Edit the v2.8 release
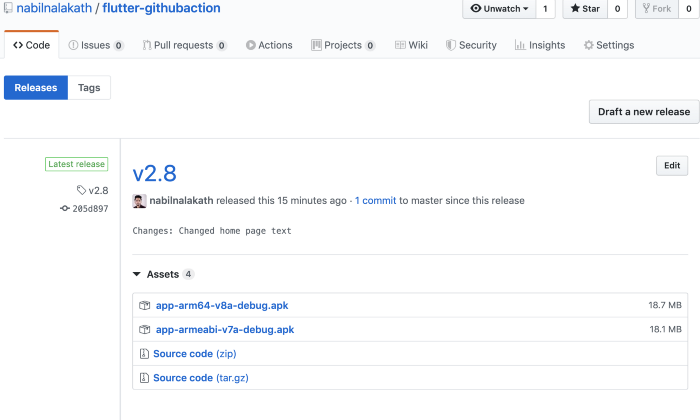700x420 pixels. 671,166
